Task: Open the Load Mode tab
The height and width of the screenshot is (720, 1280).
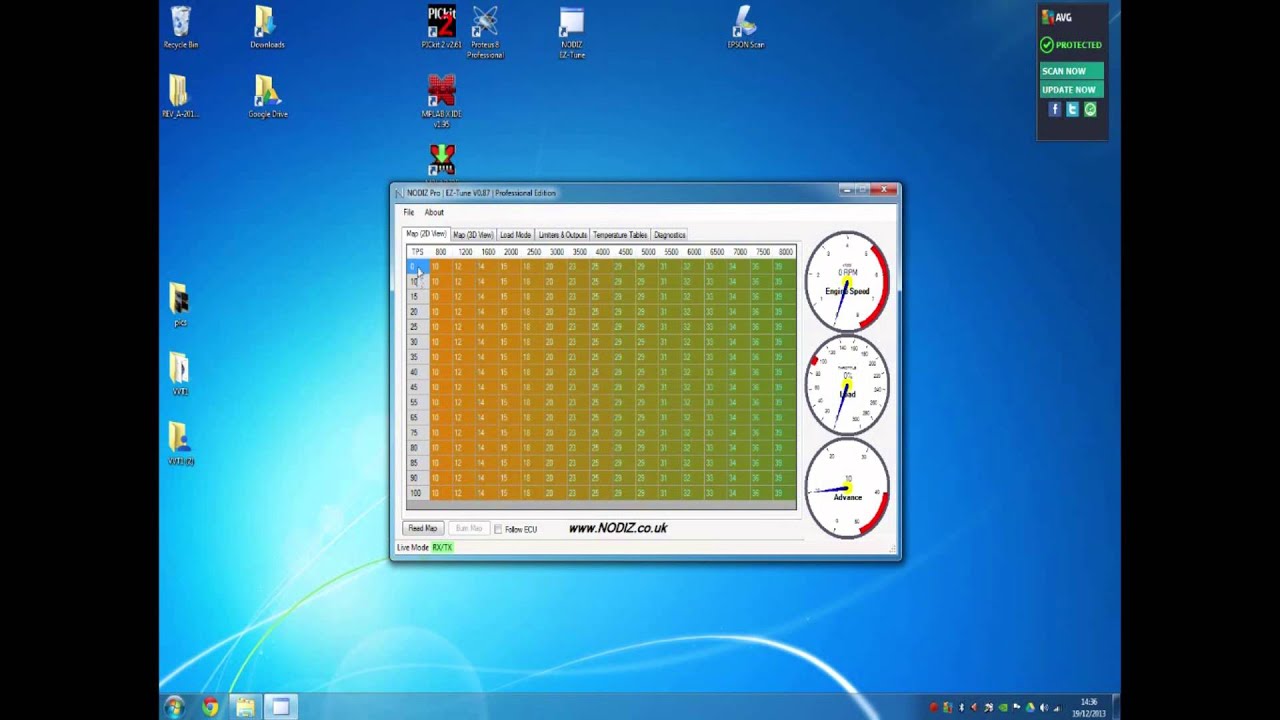Action: click(x=515, y=235)
